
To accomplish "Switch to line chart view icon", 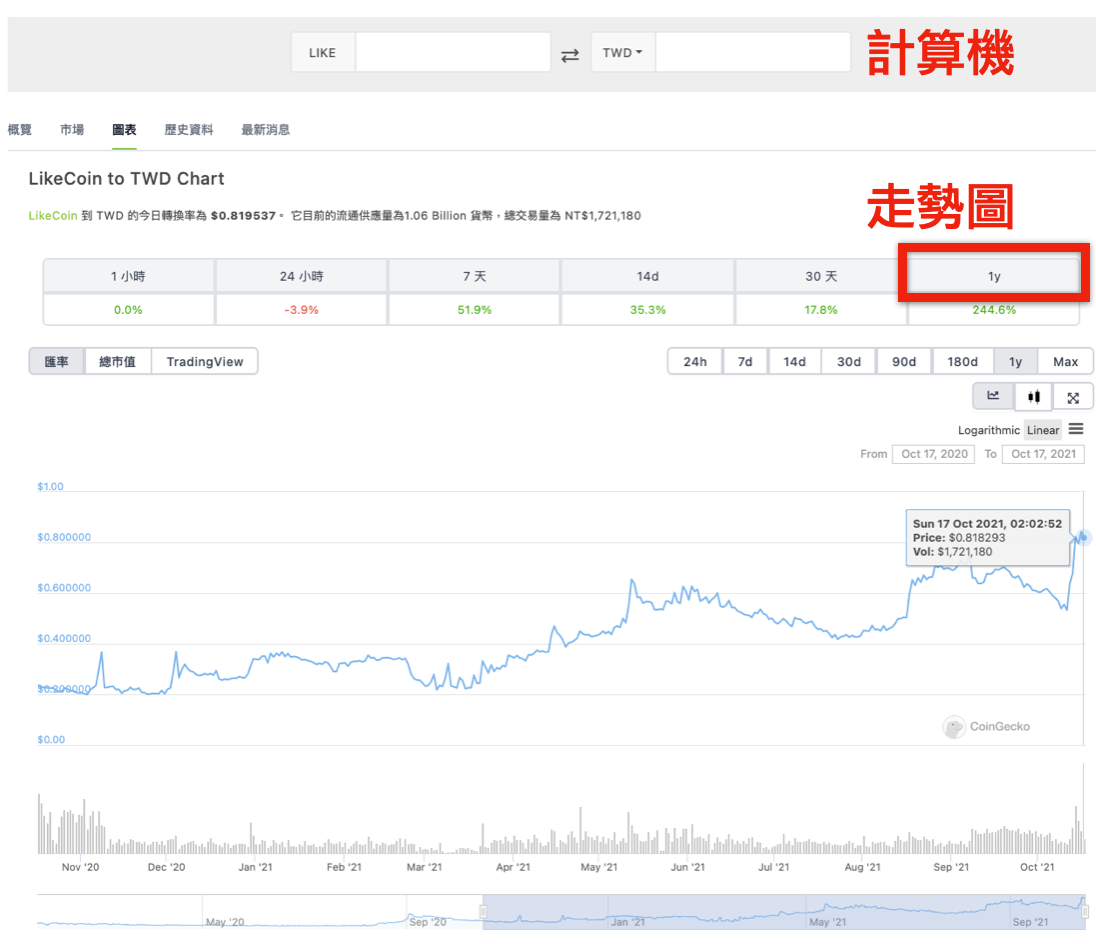I will click(x=993, y=396).
